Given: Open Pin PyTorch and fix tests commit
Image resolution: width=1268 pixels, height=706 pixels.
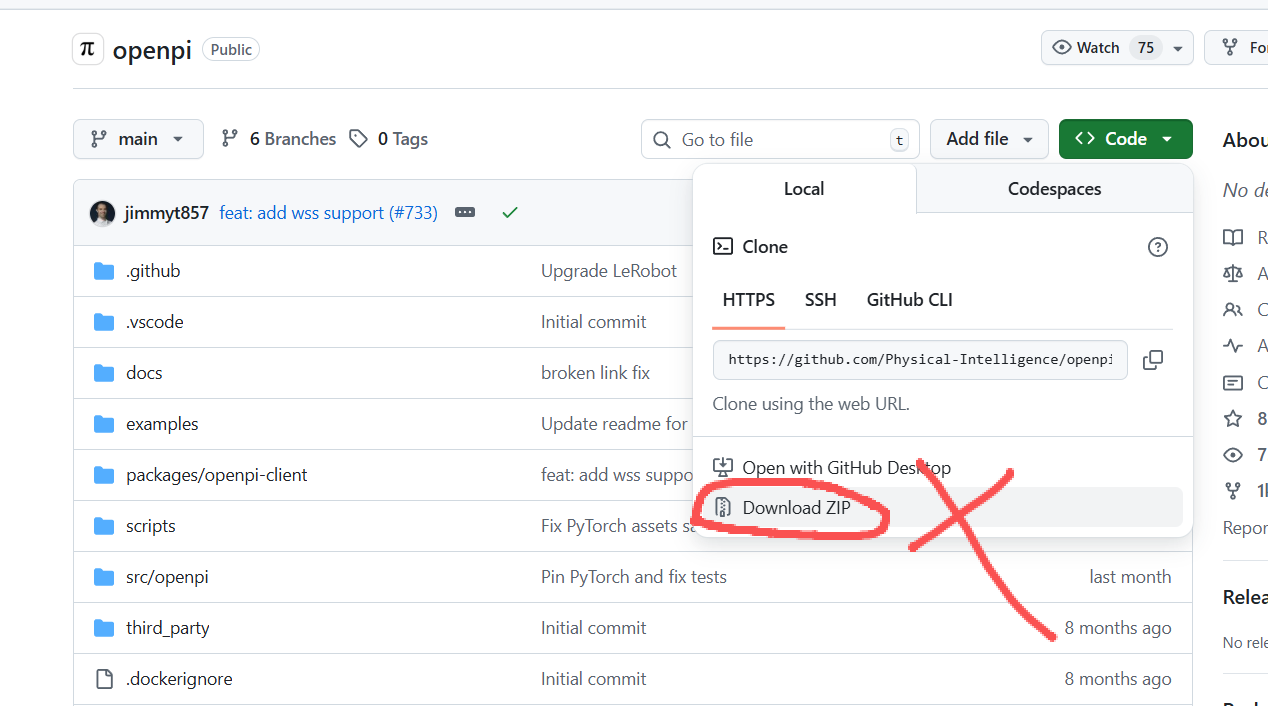Looking at the screenshot, I should (x=634, y=577).
